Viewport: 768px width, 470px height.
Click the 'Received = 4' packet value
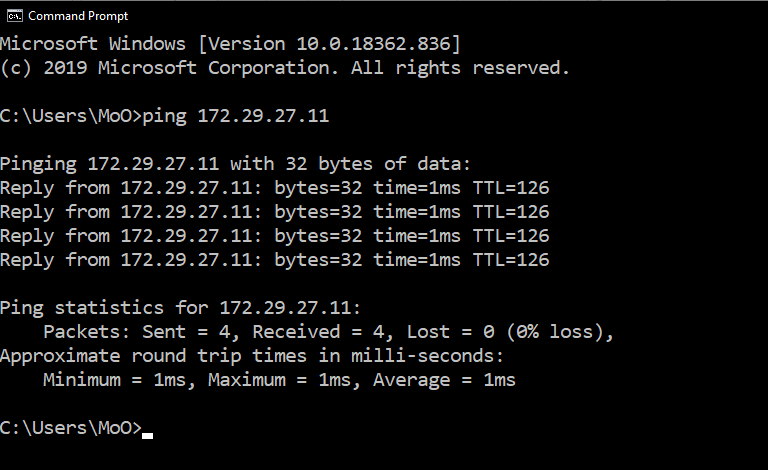[x=318, y=332]
